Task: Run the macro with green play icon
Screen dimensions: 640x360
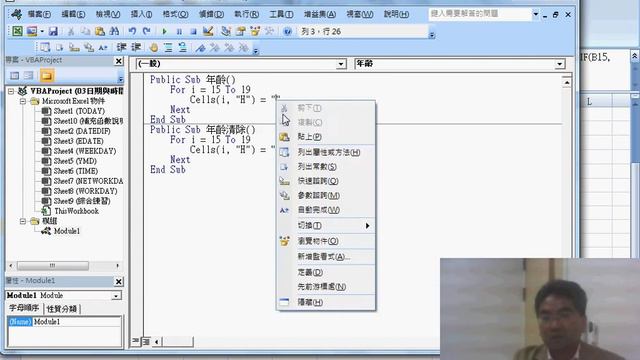Action: [164, 31]
